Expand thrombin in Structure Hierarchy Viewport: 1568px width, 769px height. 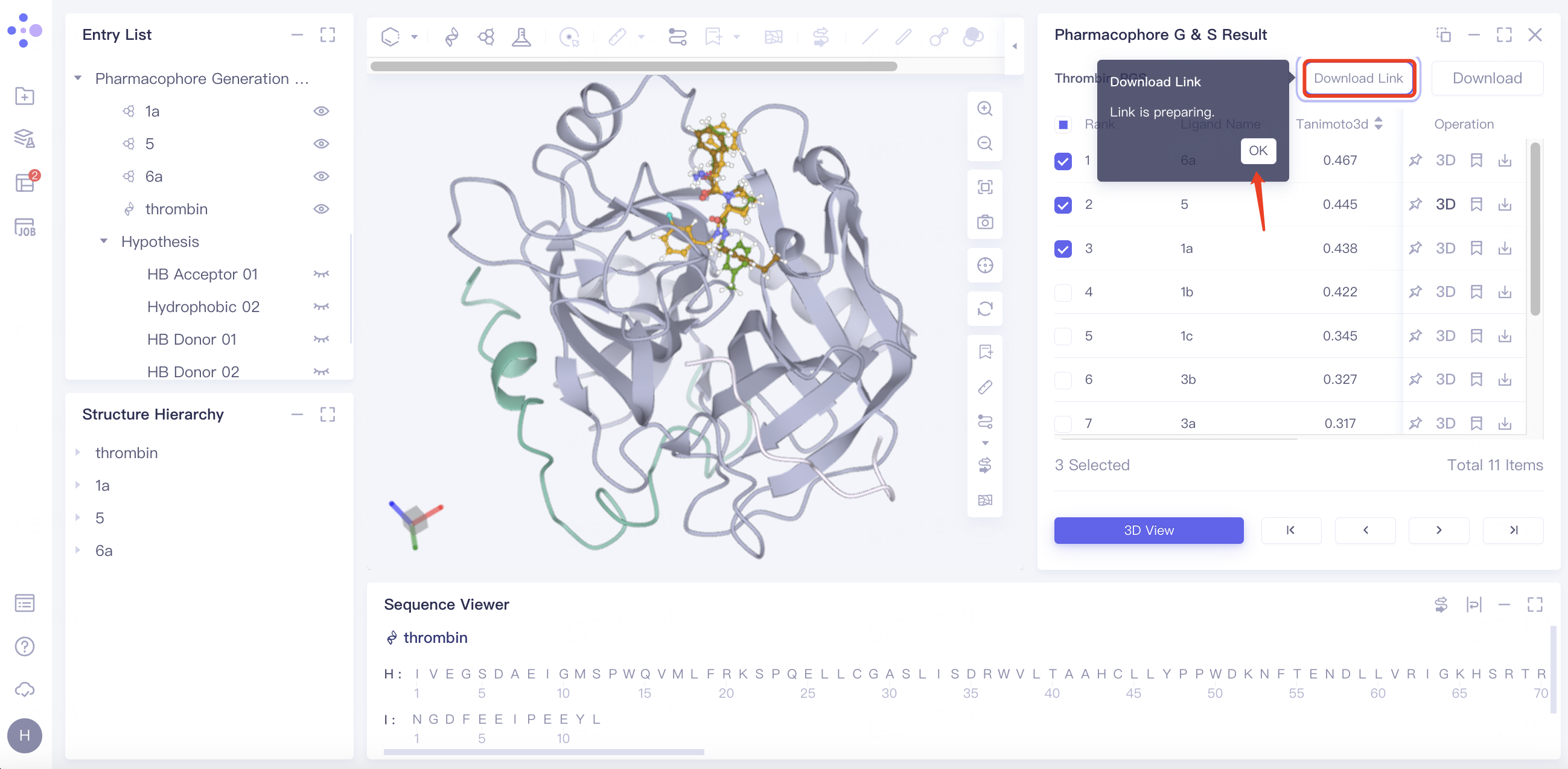click(x=78, y=452)
